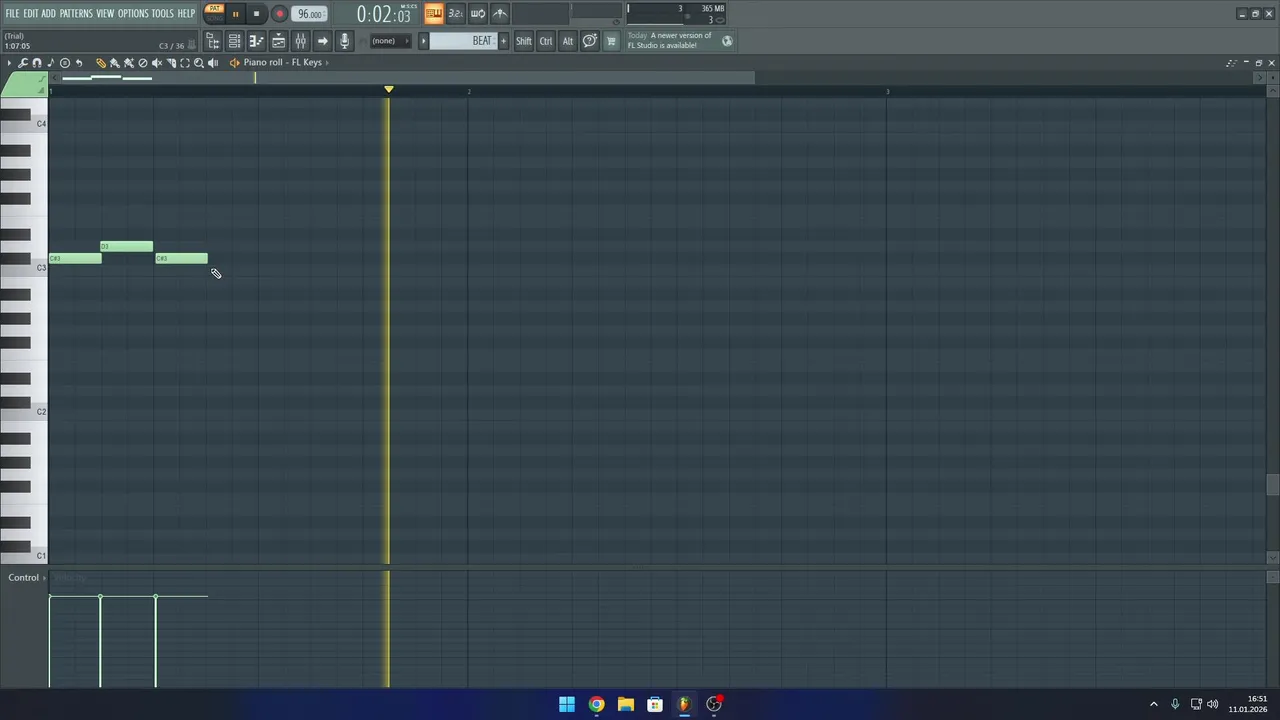Add new pattern with plus button
Screen dimensions: 1280x720
[x=503, y=41]
